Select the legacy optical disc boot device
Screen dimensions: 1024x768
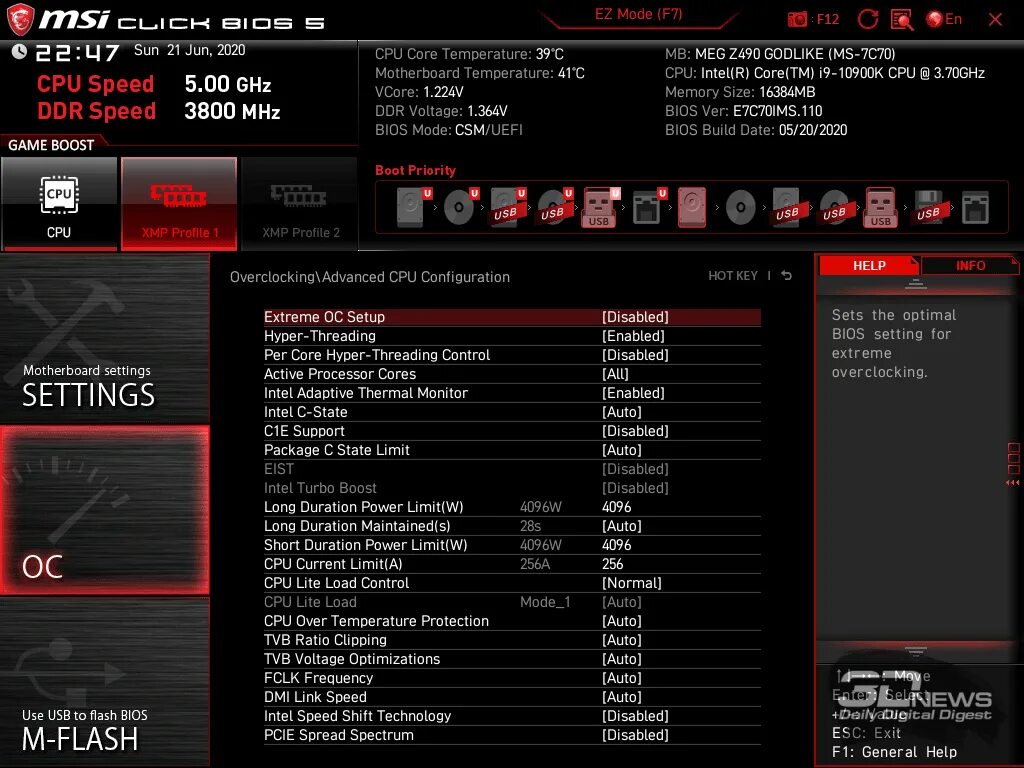pos(741,208)
